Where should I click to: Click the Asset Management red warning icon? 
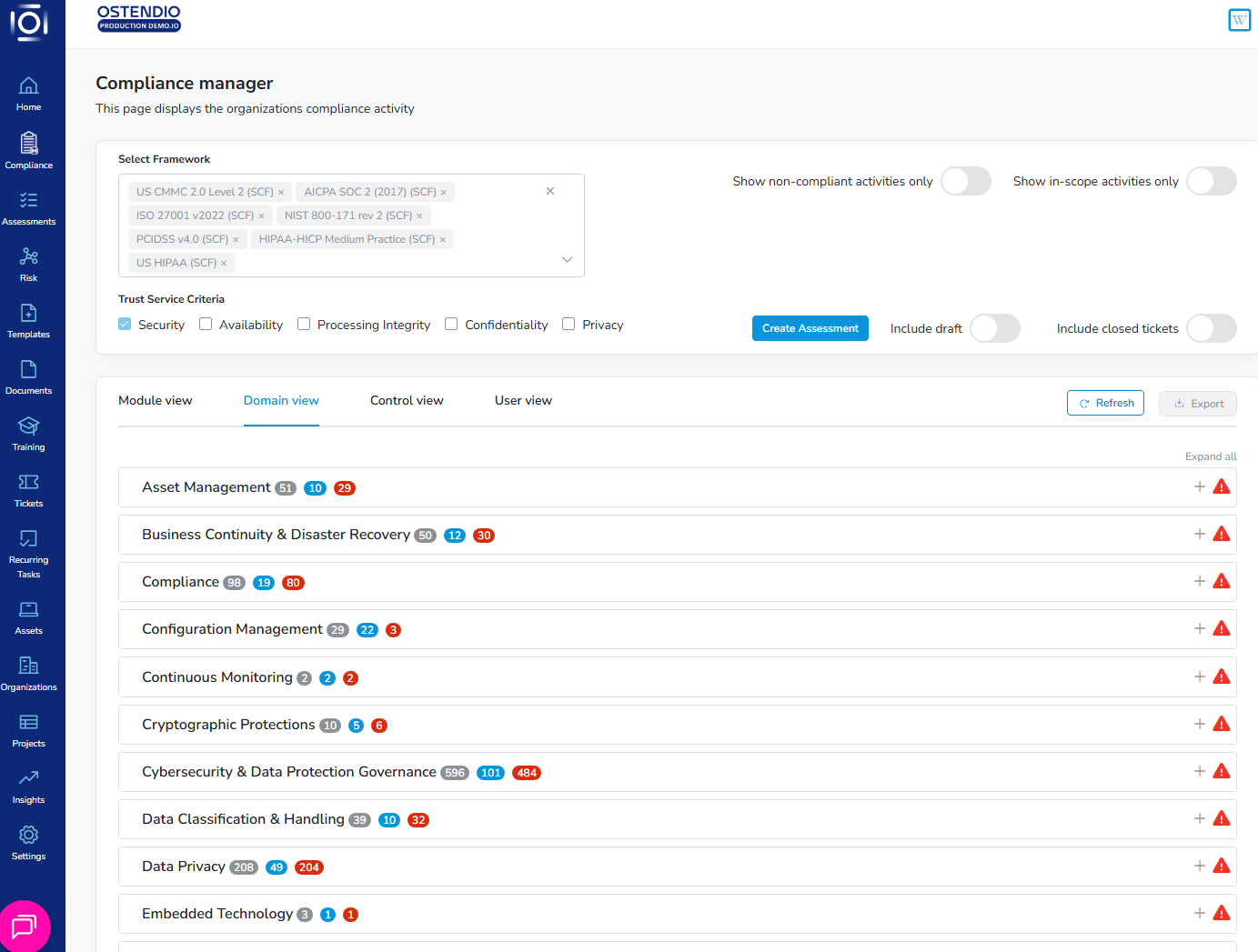coord(1222,487)
